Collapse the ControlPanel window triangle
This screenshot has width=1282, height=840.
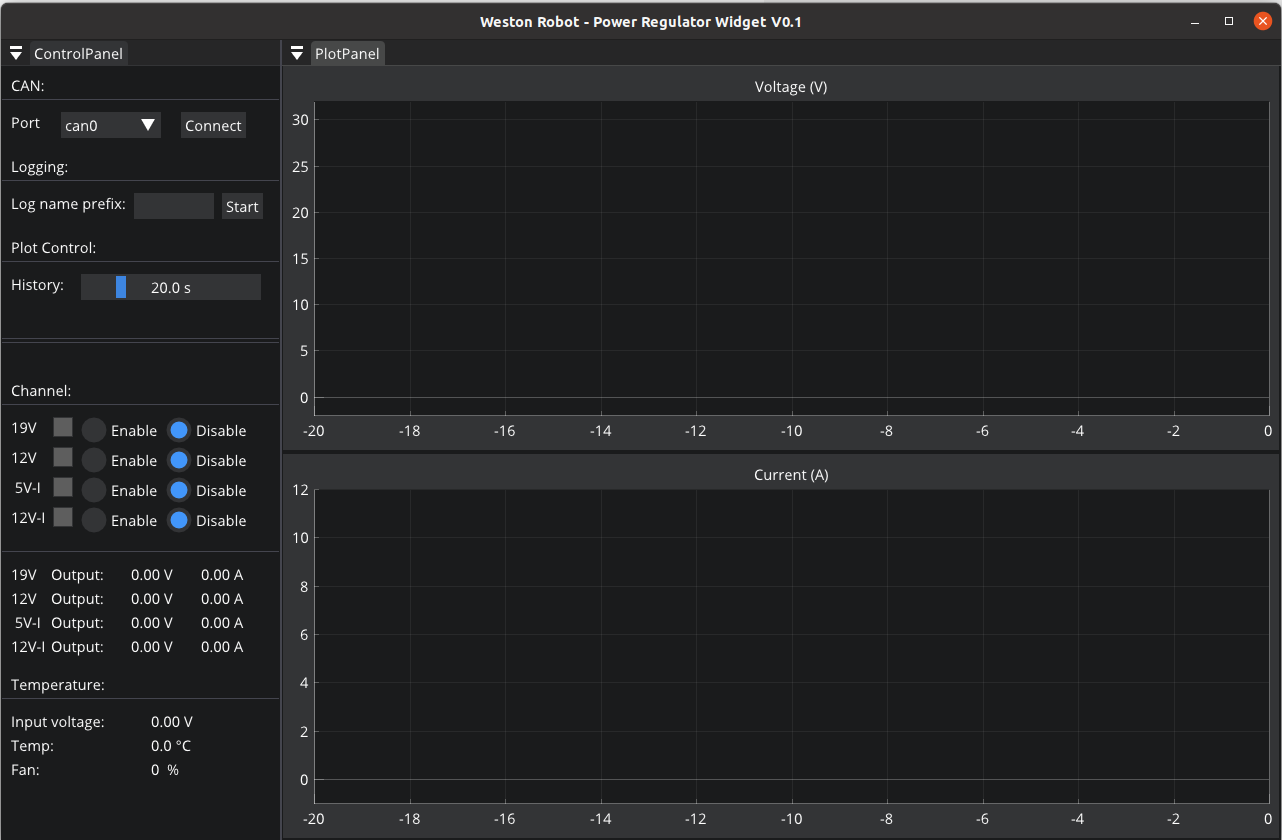pyautogui.click(x=17, y=53)
